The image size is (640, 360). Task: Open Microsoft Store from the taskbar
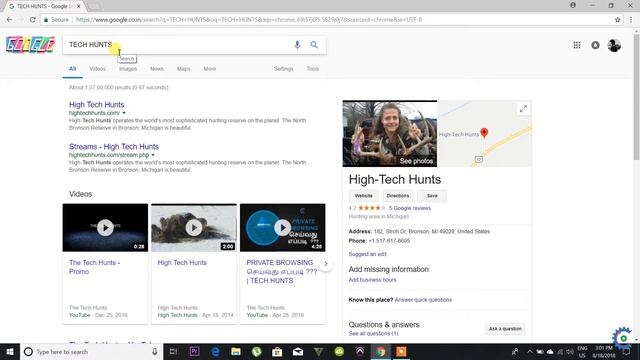[x=277, y=351]
